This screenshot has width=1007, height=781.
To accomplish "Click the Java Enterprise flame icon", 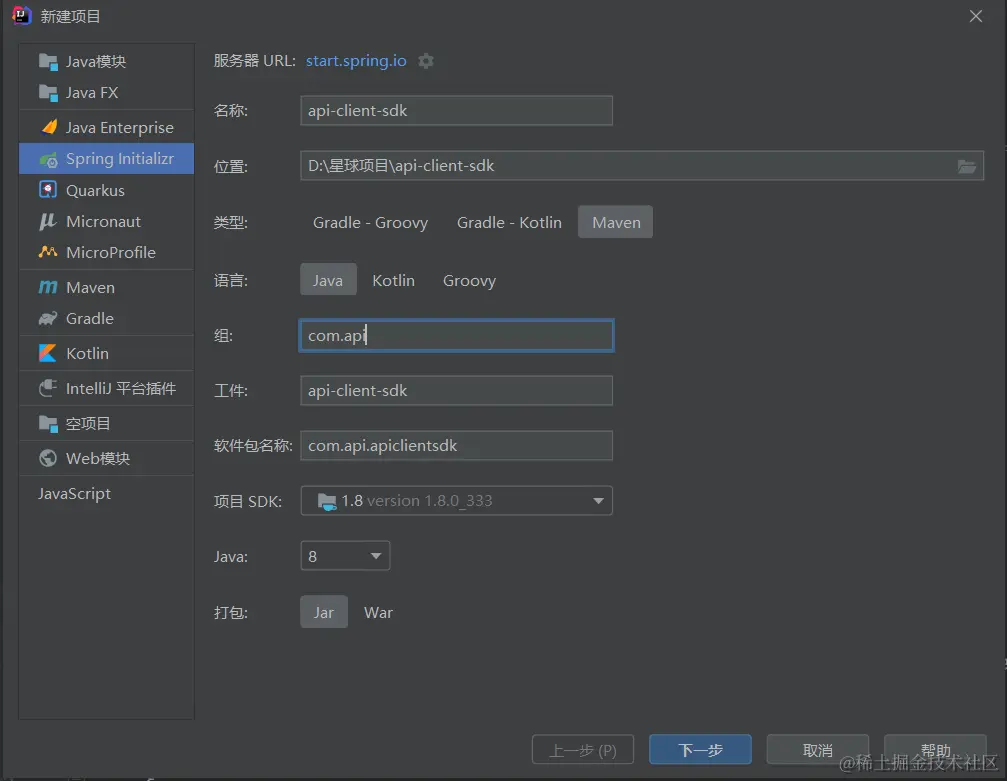I will coord(49,127).
